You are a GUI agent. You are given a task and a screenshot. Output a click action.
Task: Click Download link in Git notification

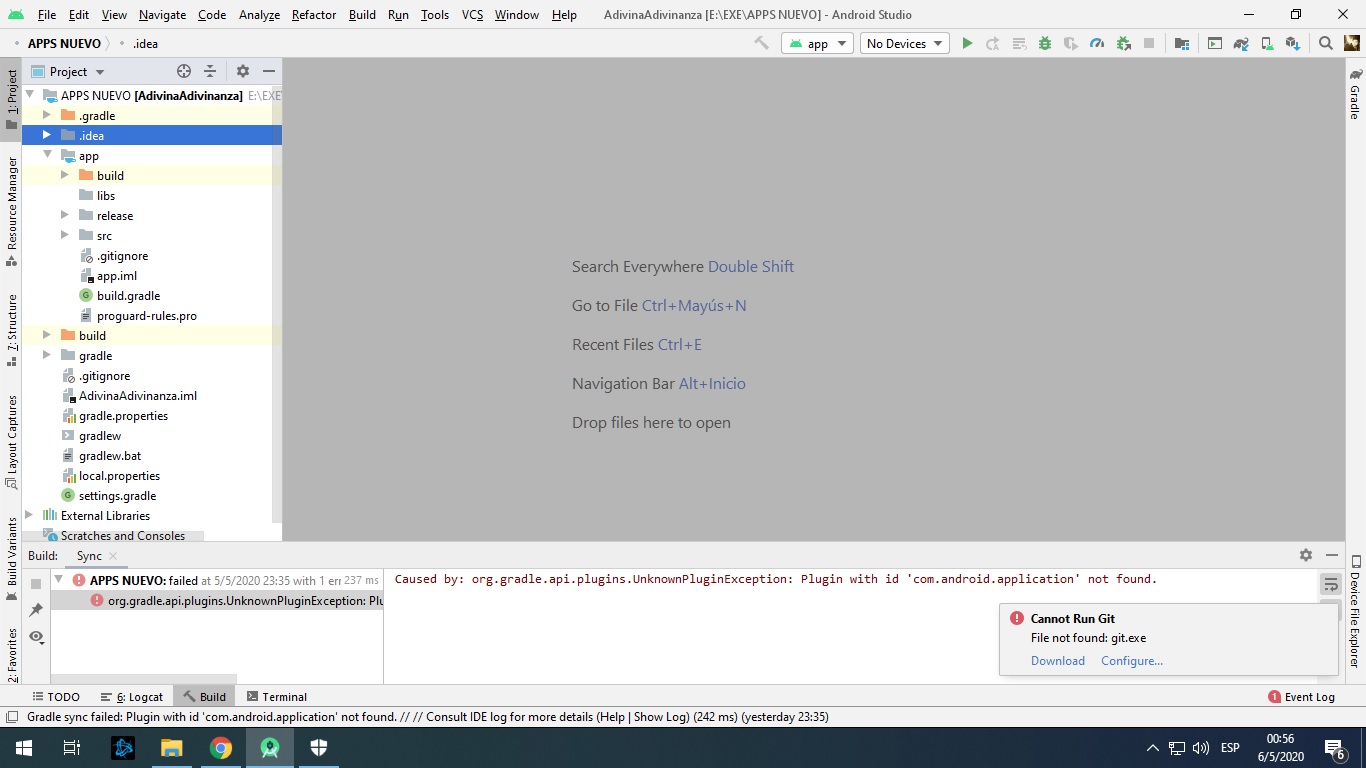pyautogui.click(x=1058, y=660)
